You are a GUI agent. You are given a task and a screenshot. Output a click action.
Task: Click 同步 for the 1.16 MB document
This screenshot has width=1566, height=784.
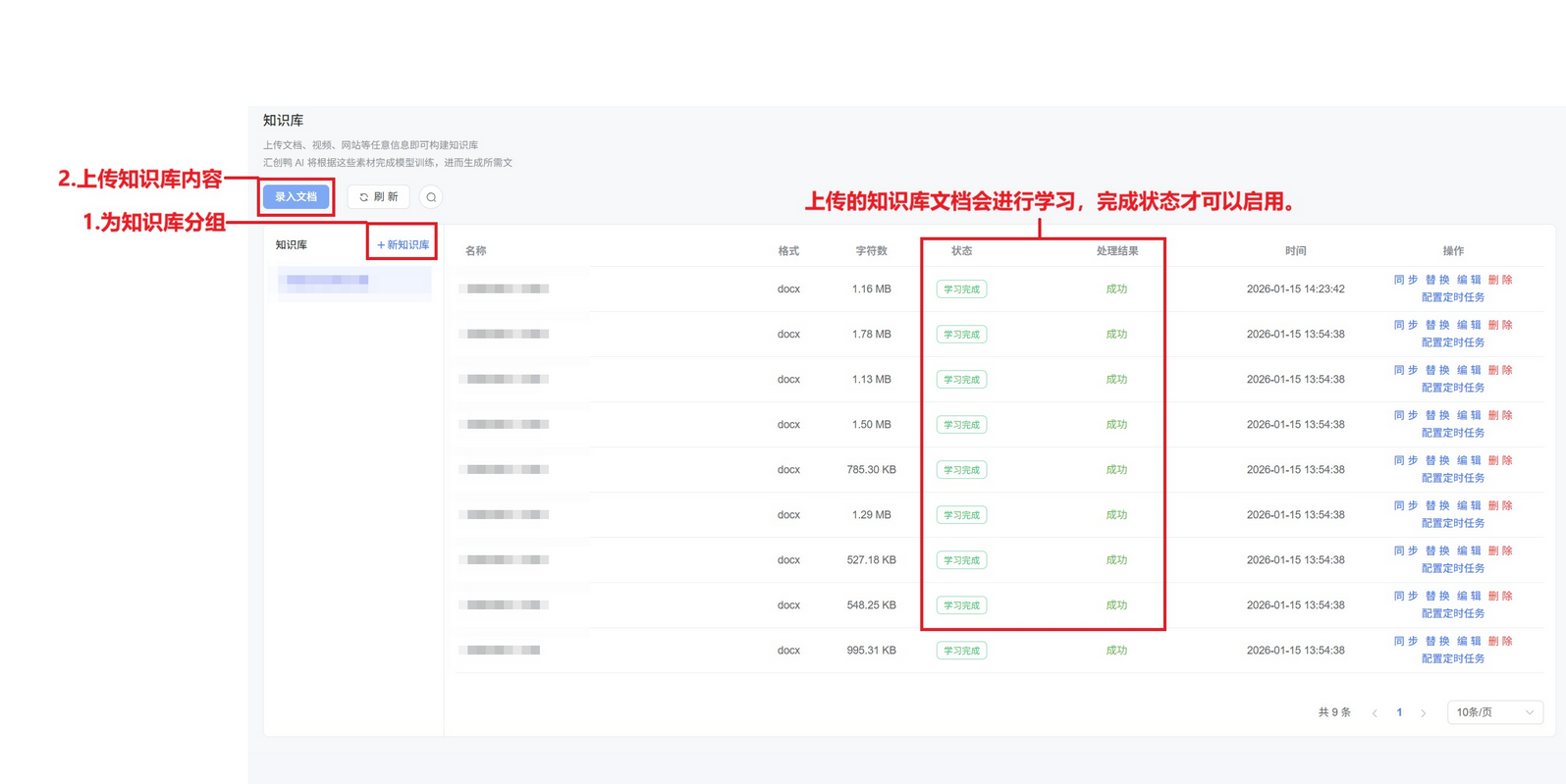[x=1405, y=281]
